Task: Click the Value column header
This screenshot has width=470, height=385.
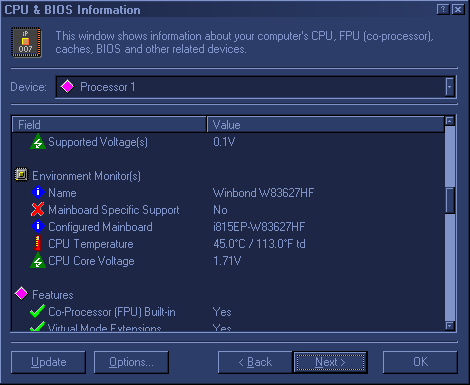Action: pos(325,125)
